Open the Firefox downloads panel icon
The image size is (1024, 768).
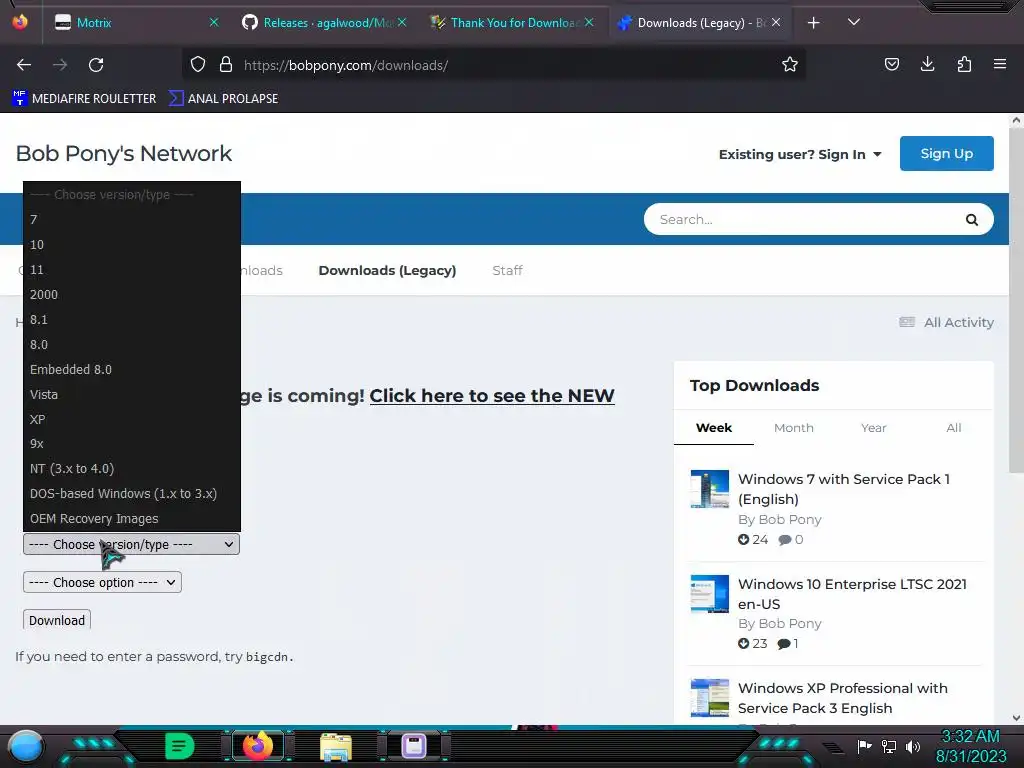click(927, 64)
